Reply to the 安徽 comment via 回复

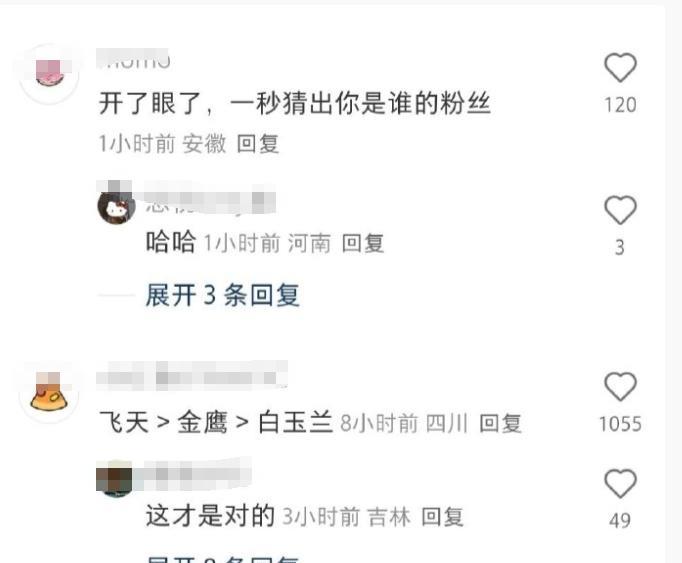pos(258,144)
